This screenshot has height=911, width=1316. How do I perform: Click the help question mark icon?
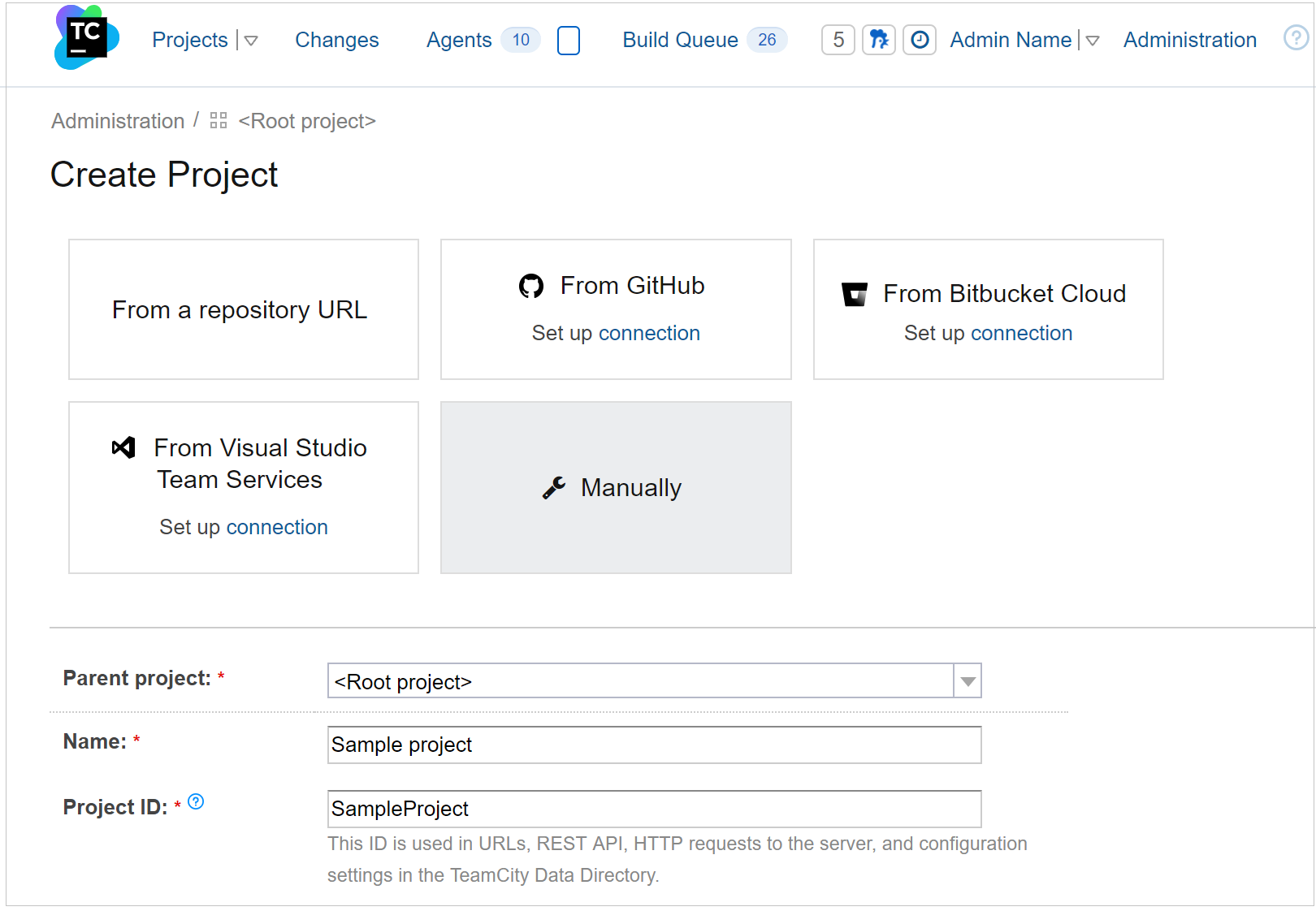(1296, 37)
